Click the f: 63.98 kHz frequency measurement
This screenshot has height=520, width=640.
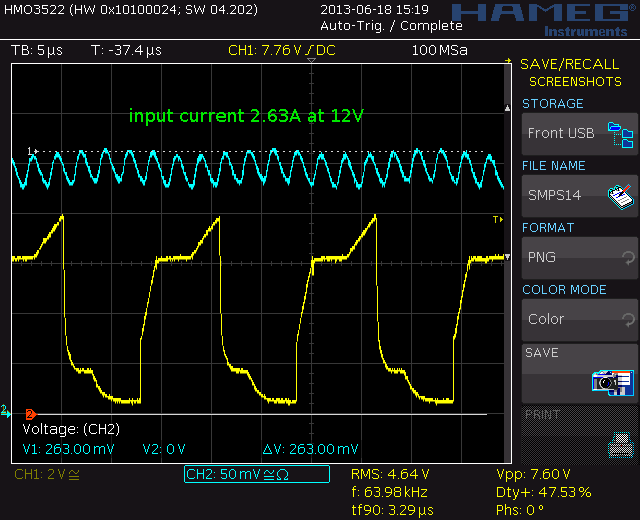pos(389,492)
